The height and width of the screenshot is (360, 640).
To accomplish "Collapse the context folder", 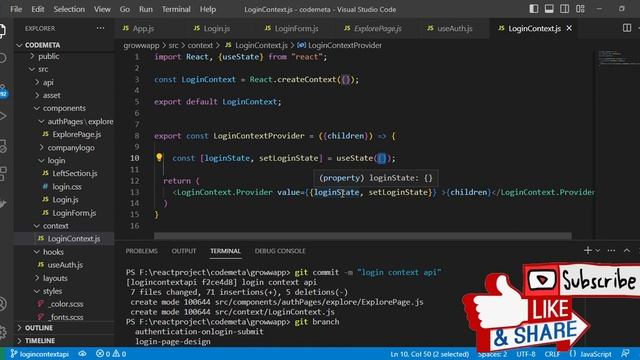I will tap(64, 226).
